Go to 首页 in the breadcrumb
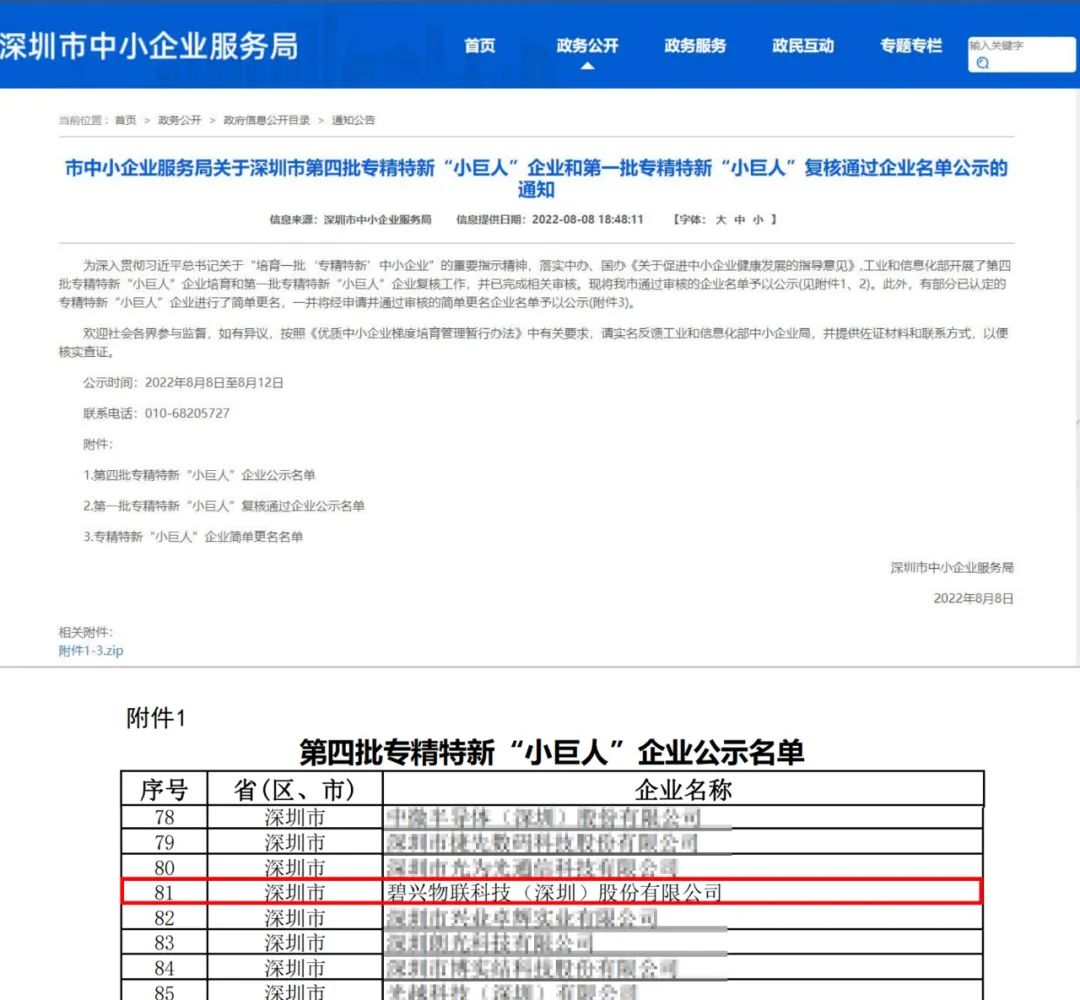1080x1000 pixels. (x=125, y=120)
